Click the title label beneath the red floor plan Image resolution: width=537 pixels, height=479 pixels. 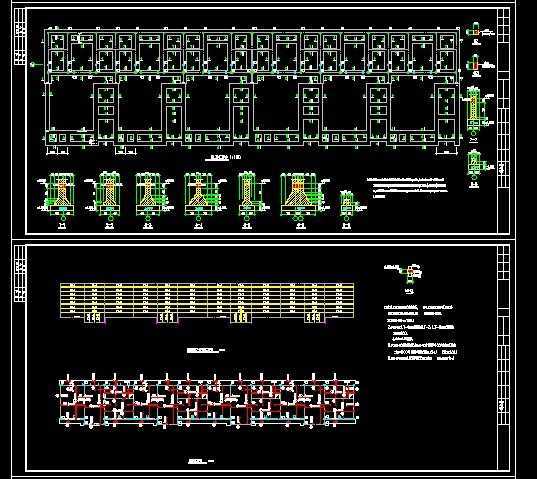[x=201, y=461]
